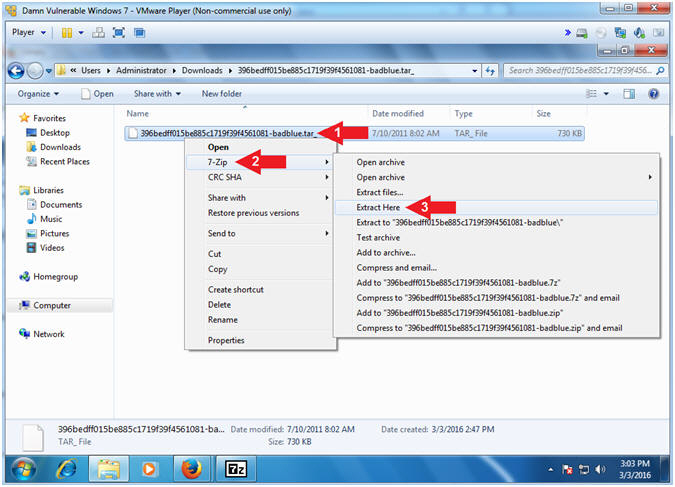The width and height of the screenshot is (675, 487).
Task: Select Favorites in navigation pane
Action: pos(49,118)
